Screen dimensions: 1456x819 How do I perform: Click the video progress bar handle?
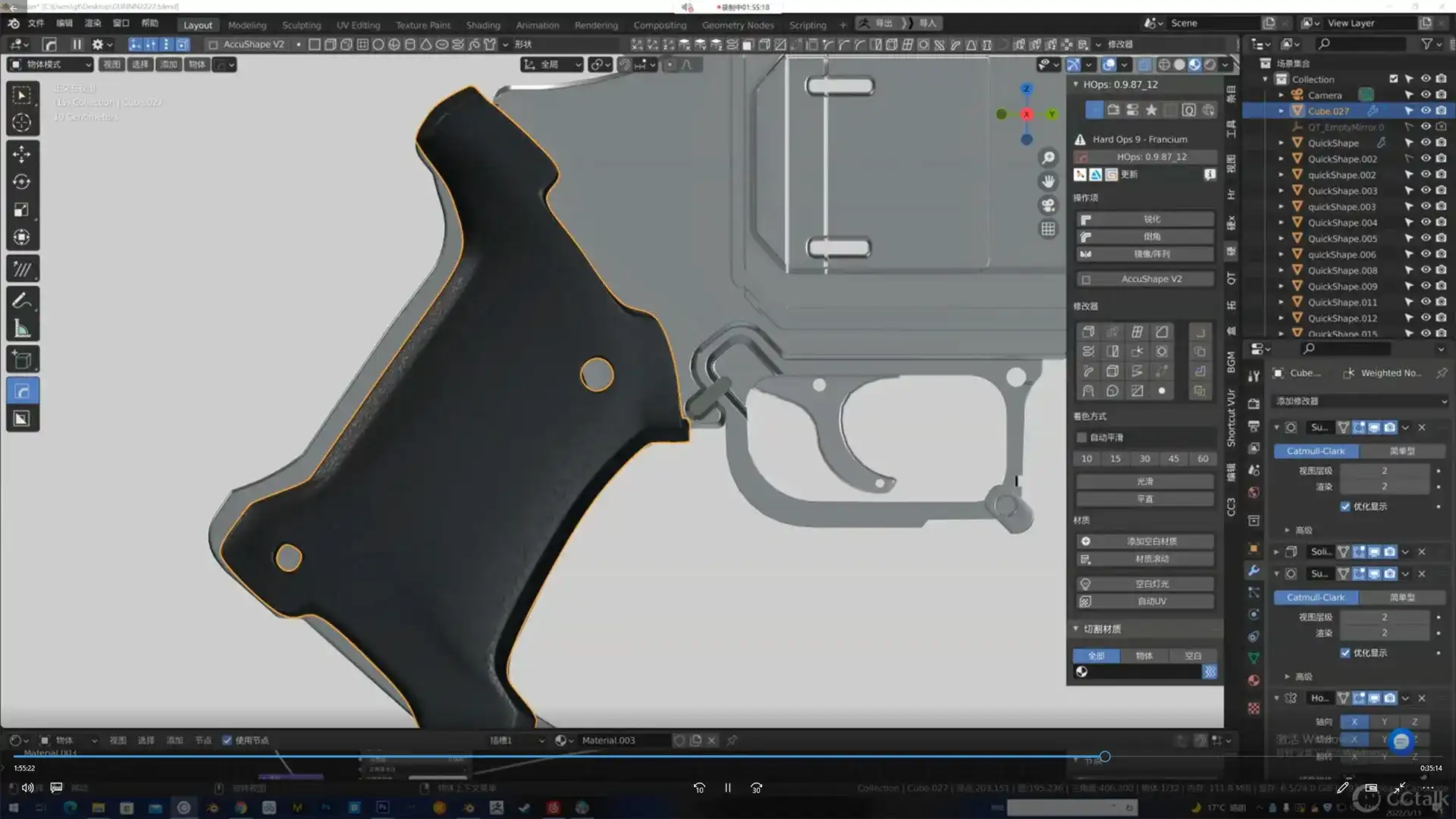pos(1105,757)
